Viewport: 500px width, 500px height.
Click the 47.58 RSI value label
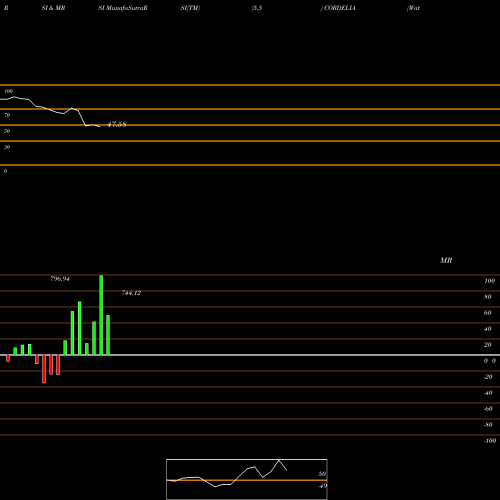point(117,124)
